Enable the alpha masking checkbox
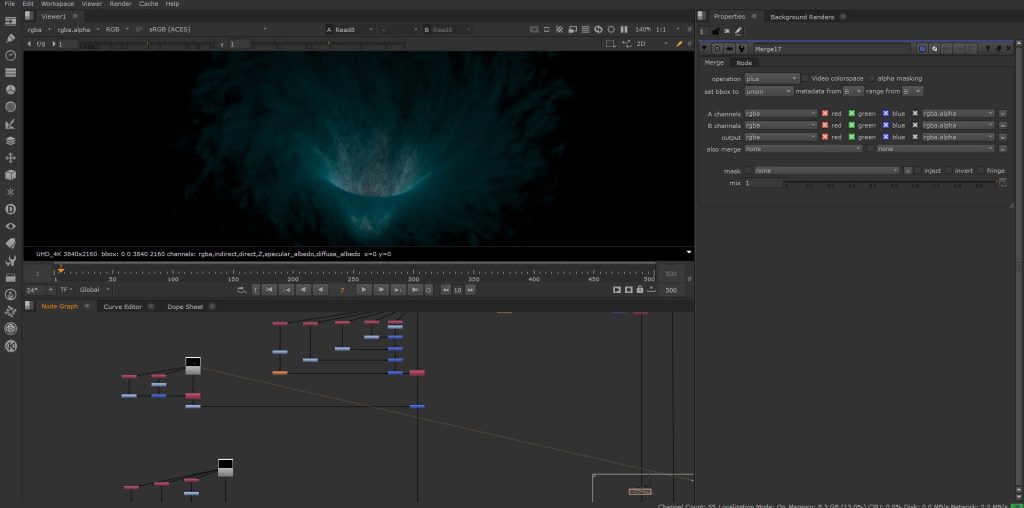This screenshot has width=1024, height=508. coord(872,78)
